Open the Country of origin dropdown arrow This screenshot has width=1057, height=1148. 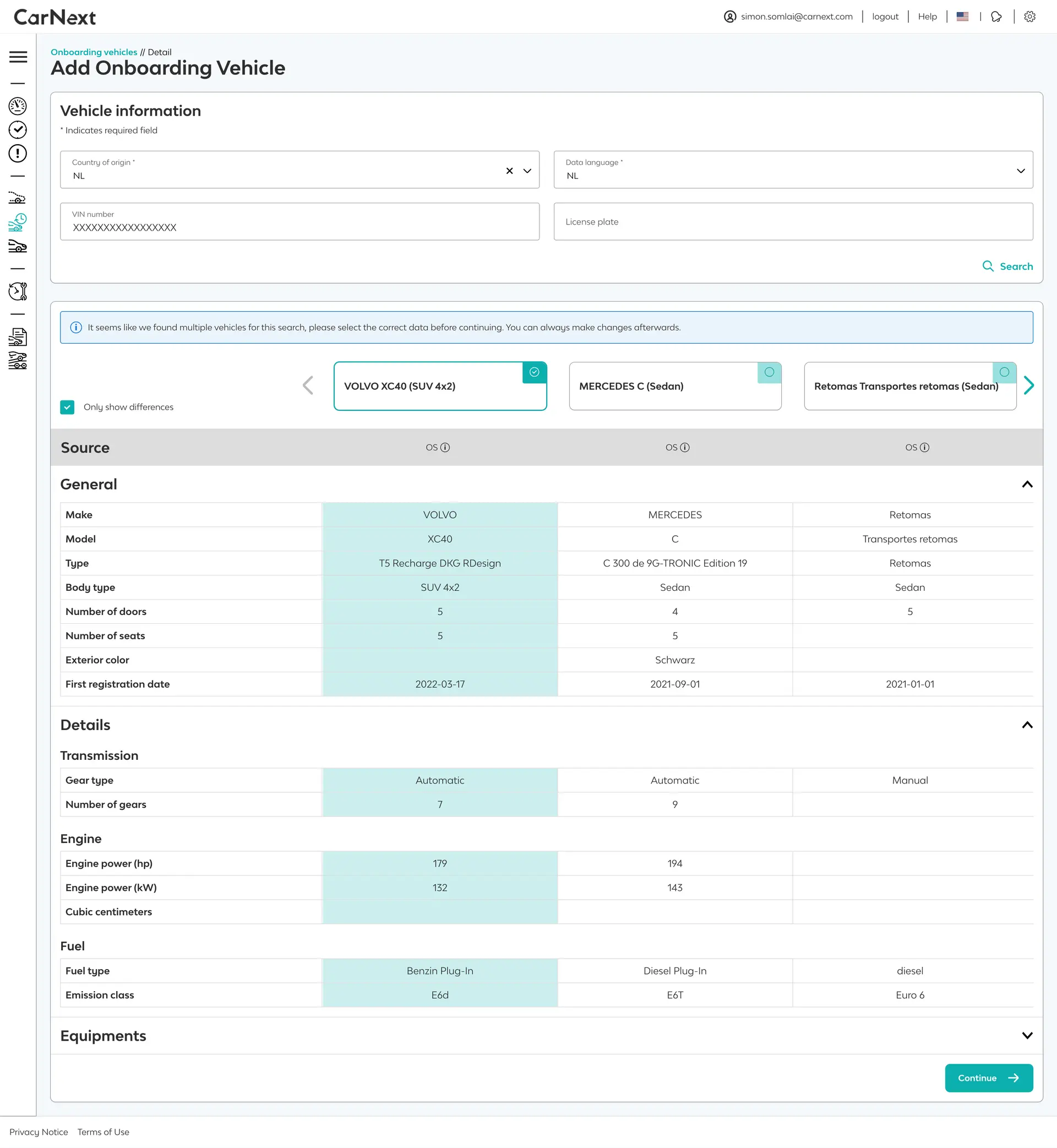(527, 171)
